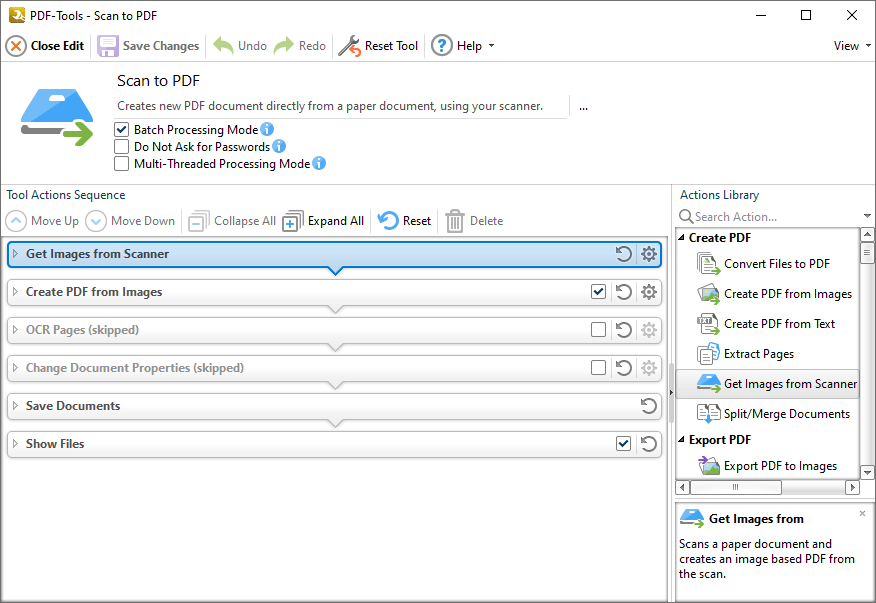Open the Search Action dropdown arrow

click(x=867, y=216)
